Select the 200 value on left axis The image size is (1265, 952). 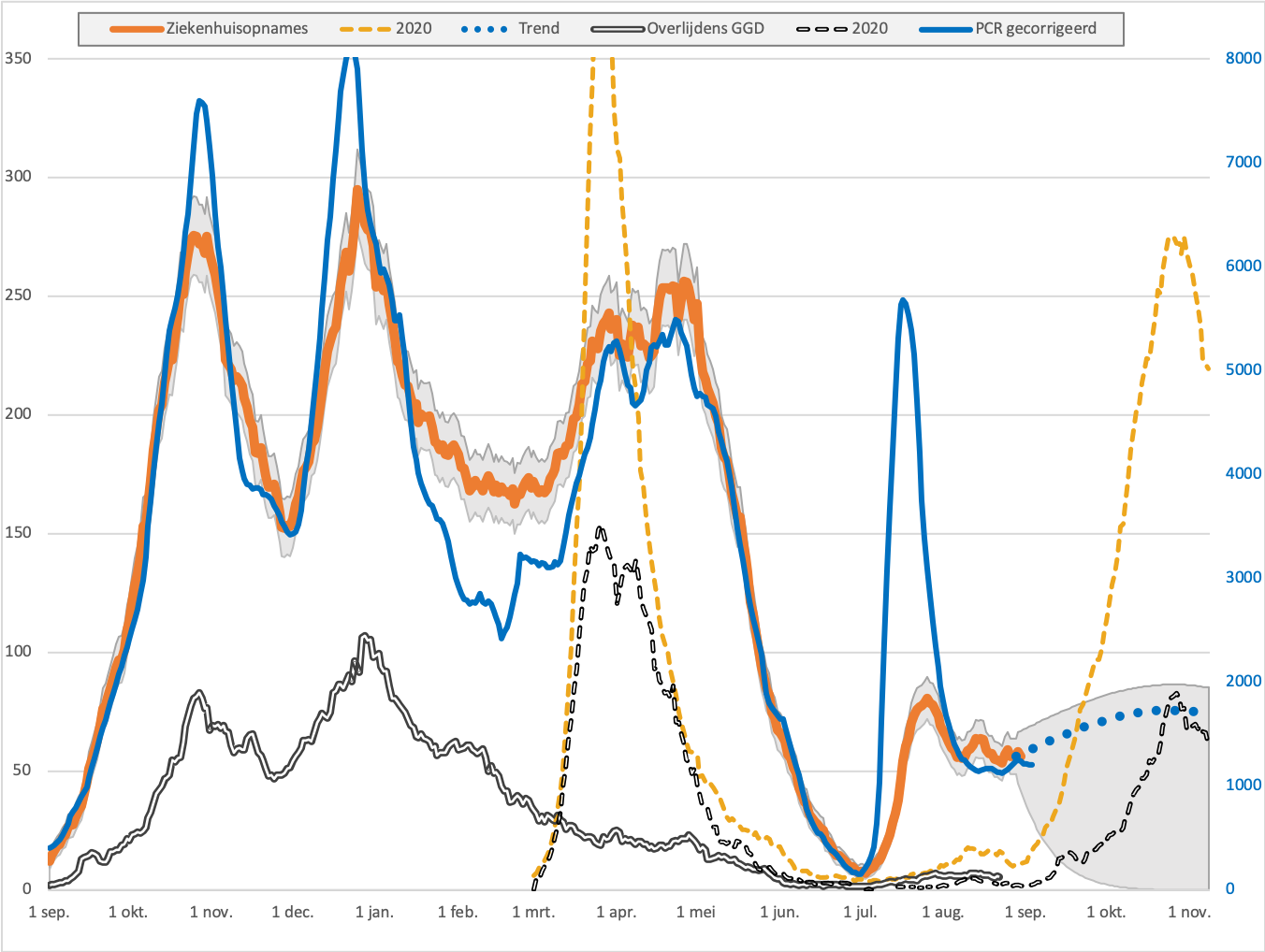pos(18,414)
